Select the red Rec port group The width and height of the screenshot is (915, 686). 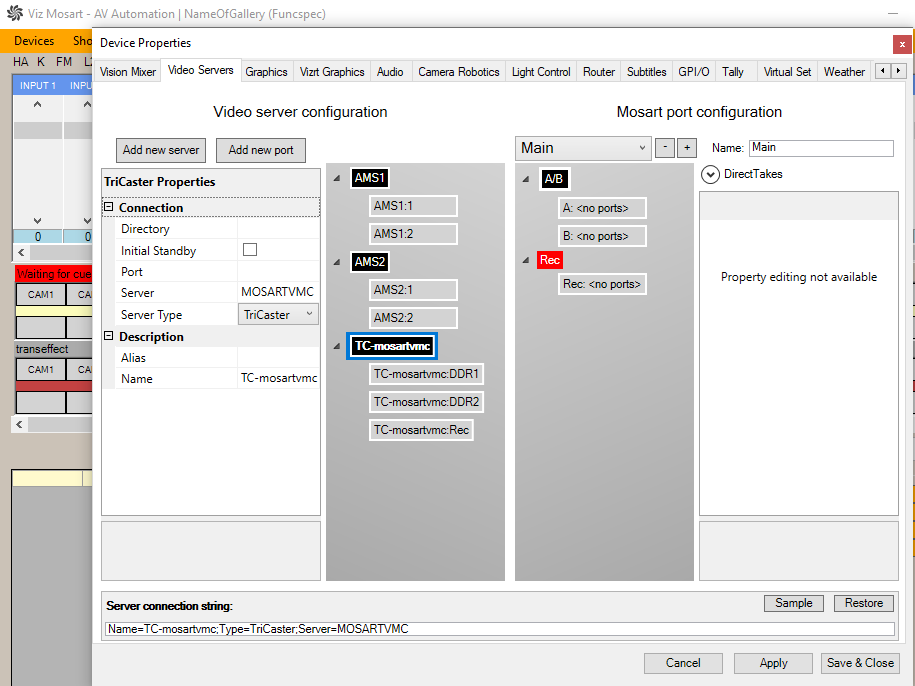pyautogui.click(x=549, y=260)
